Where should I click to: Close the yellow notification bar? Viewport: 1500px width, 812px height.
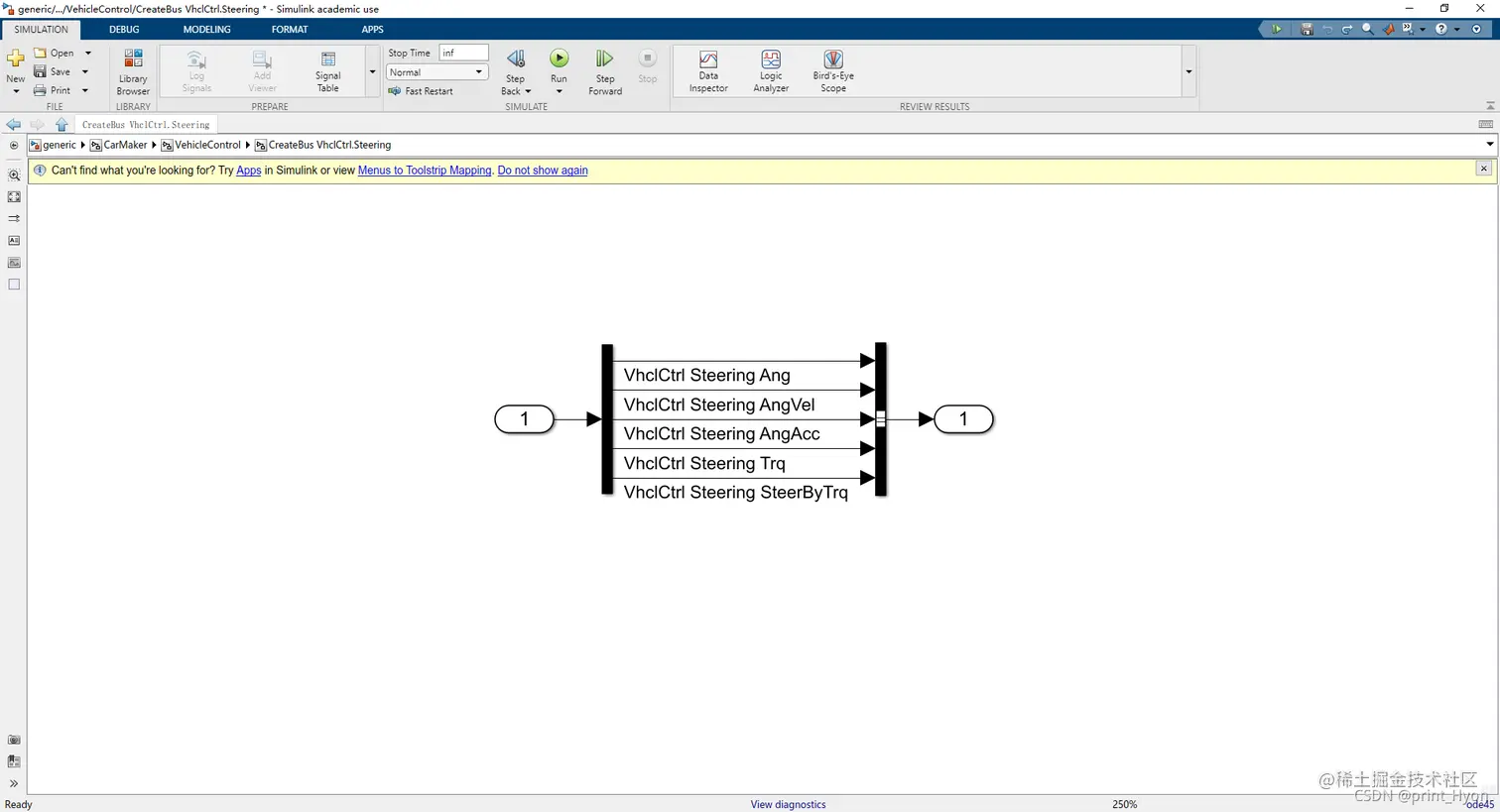coord(1484,169)
